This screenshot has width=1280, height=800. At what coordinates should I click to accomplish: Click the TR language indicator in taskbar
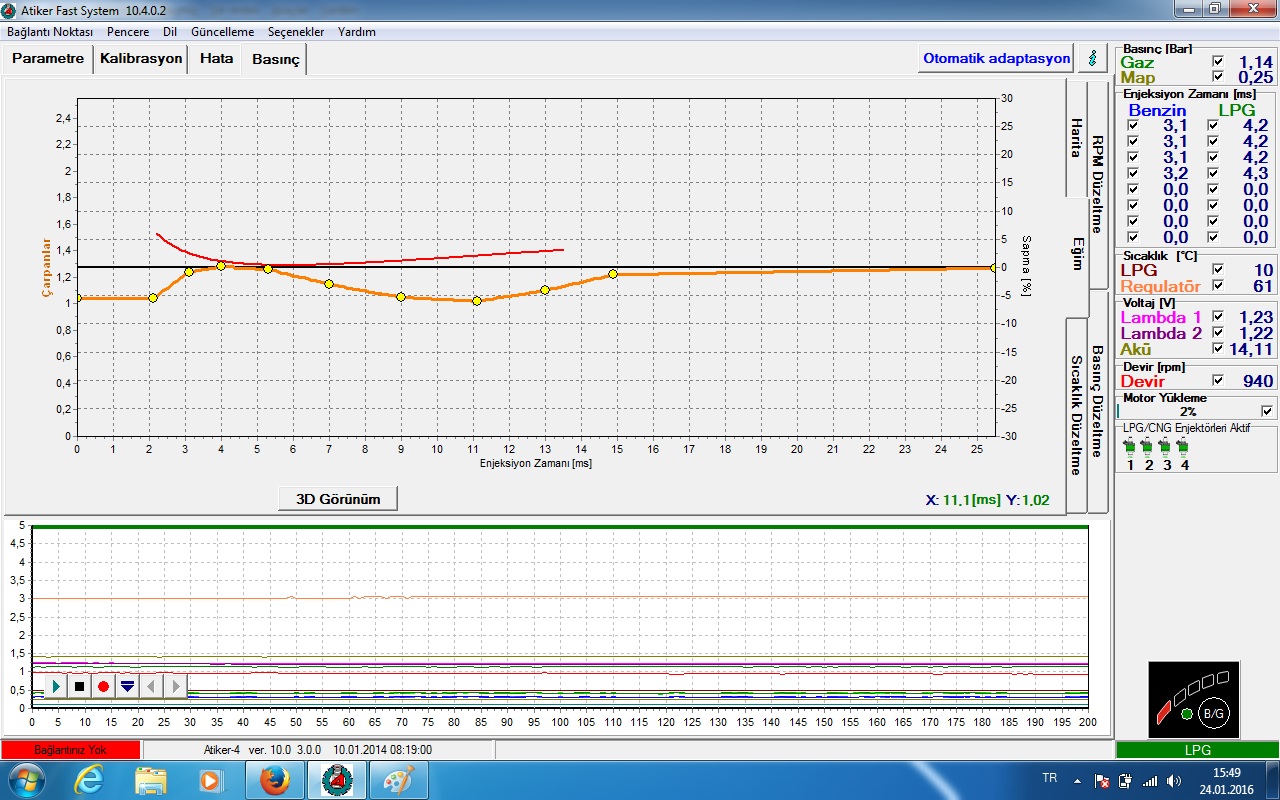pos(1049,777)
